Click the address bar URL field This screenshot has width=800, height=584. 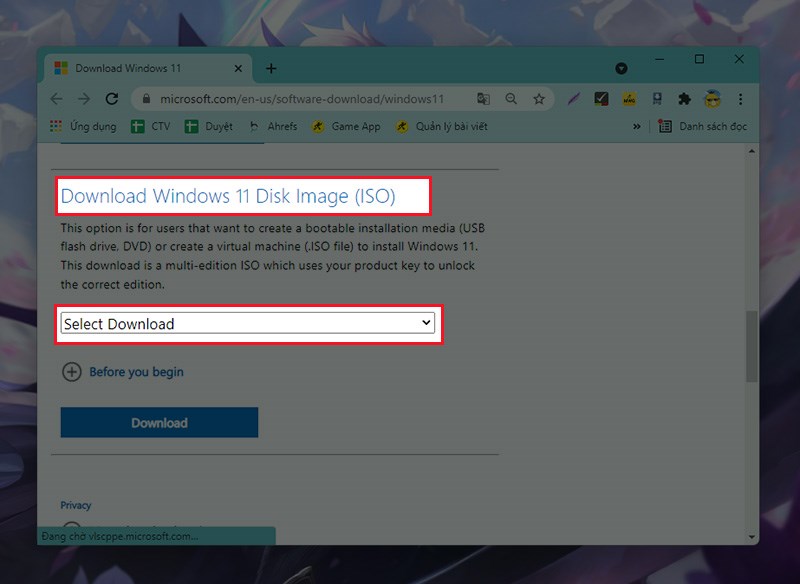(x=300, y=99)
